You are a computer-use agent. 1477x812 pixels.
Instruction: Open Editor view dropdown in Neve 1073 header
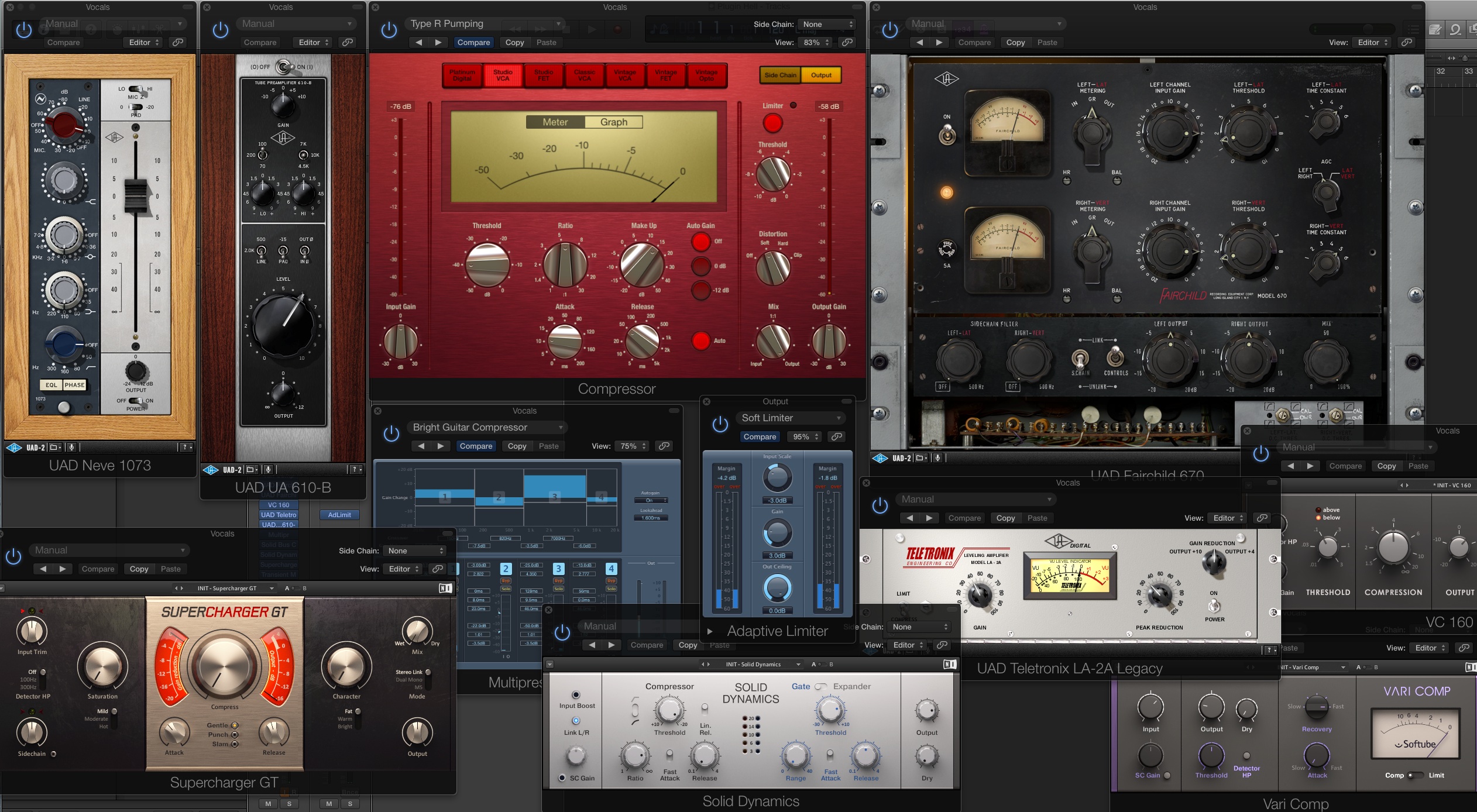143,42
